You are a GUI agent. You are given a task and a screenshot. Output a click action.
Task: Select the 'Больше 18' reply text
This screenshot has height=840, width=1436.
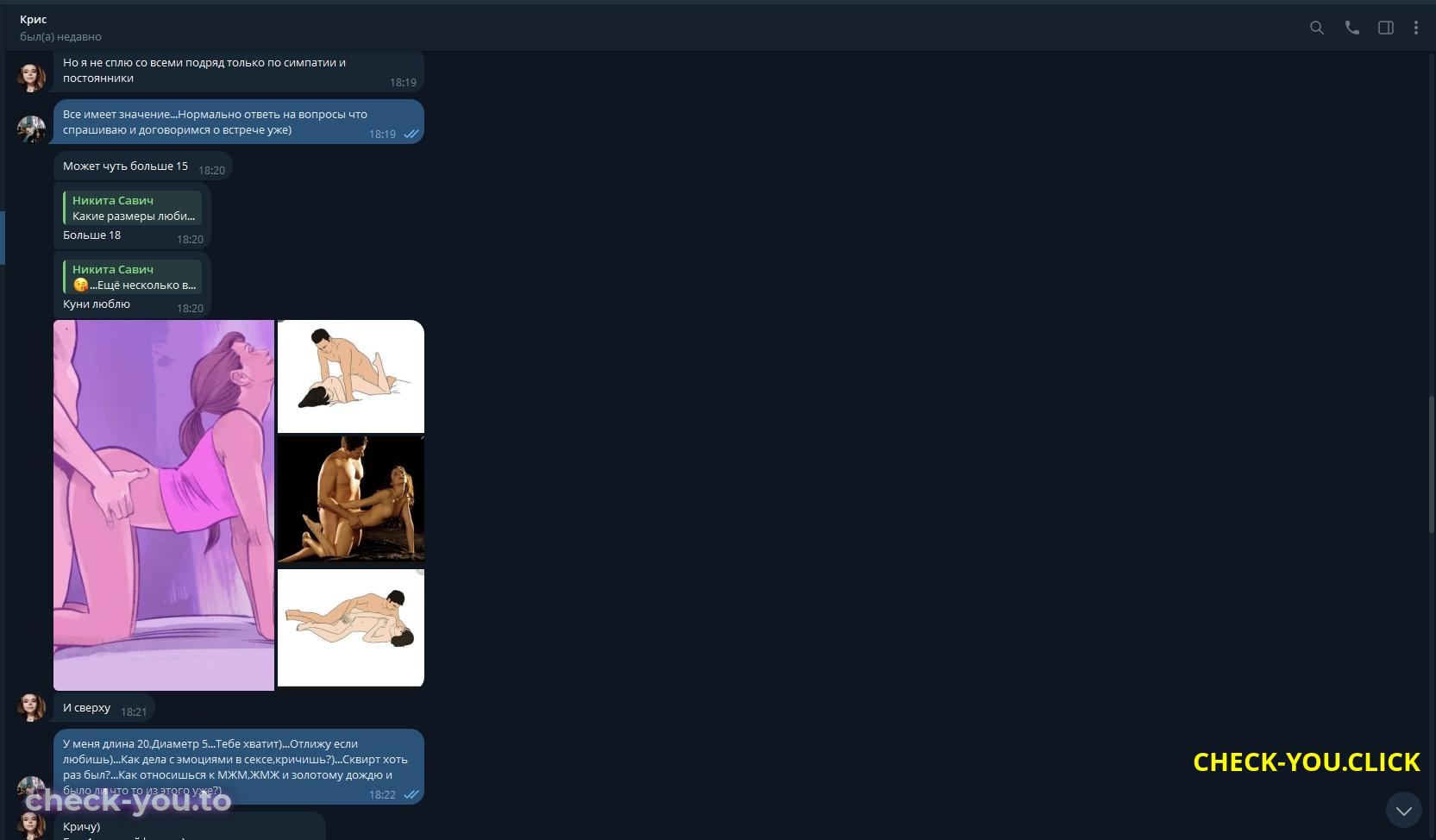[x=91, y=235]
